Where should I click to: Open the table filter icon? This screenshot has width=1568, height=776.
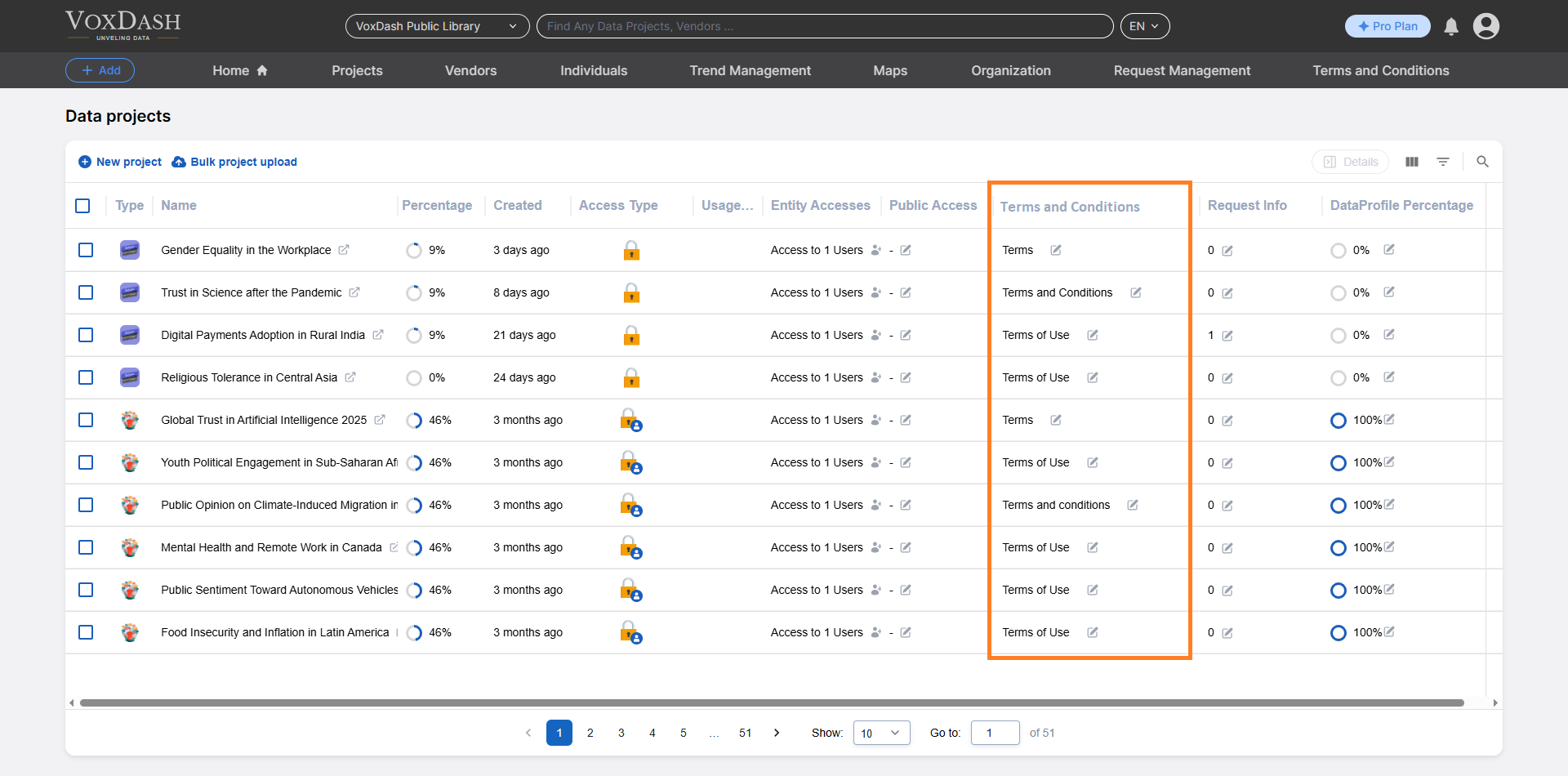pos(1443,162)
